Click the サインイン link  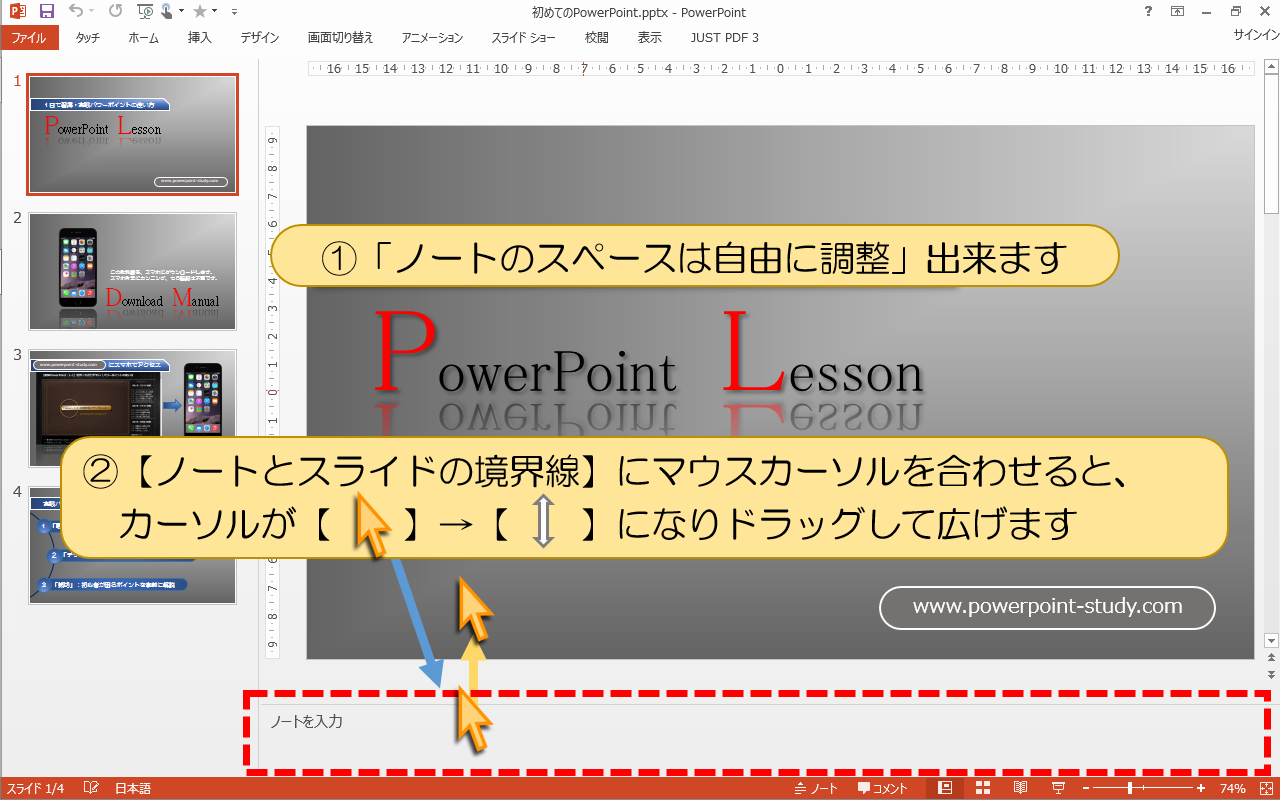tap(1255, 34)
